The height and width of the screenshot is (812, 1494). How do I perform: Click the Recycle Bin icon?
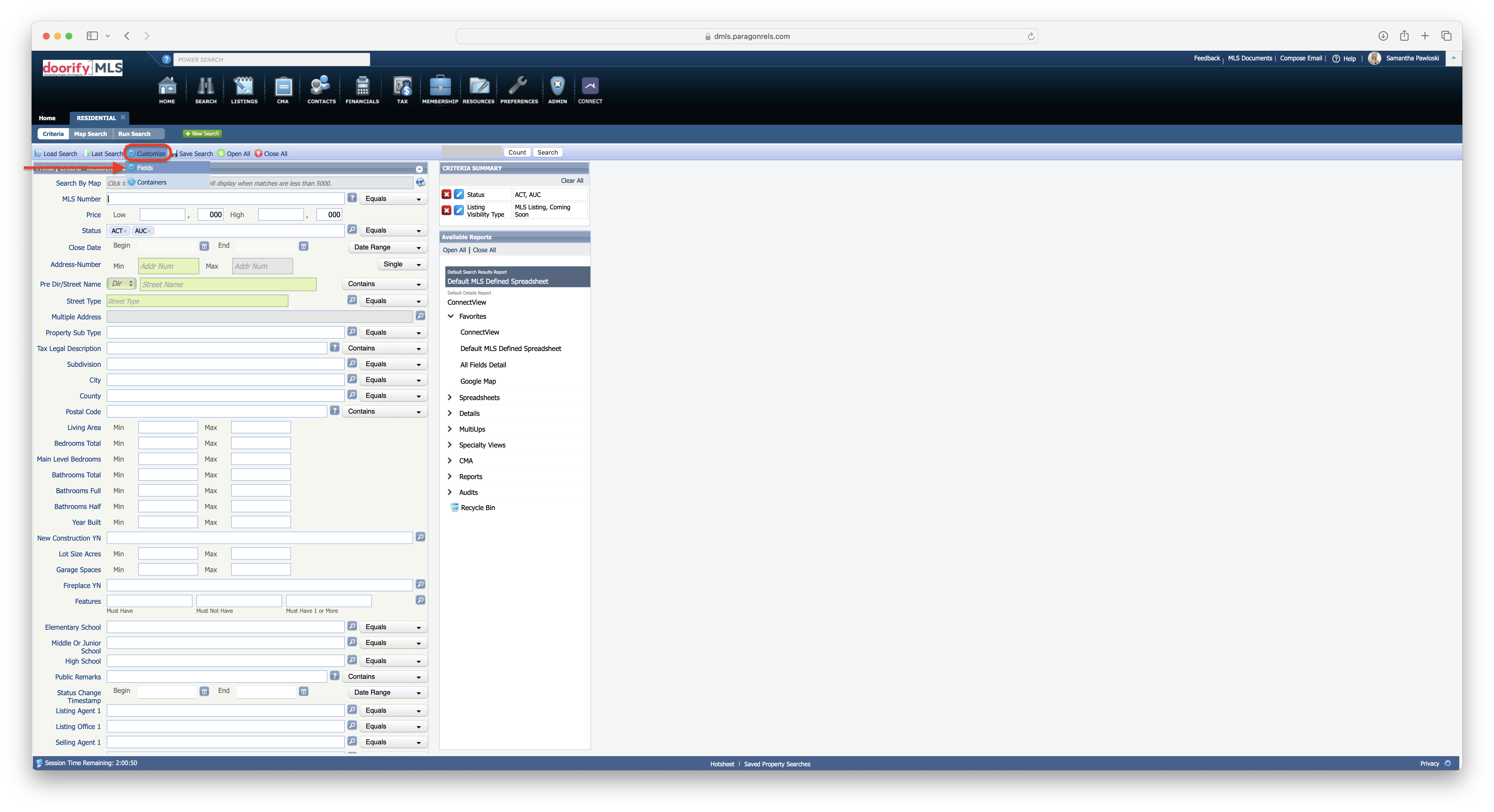pos(455,508)
